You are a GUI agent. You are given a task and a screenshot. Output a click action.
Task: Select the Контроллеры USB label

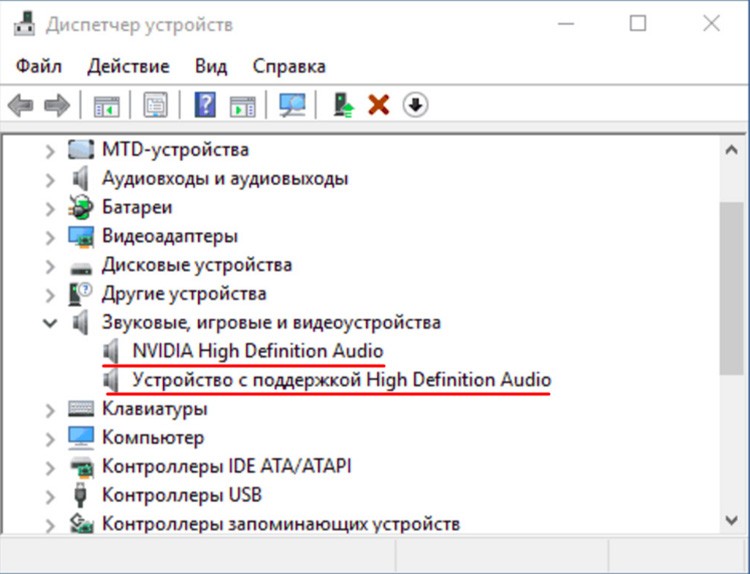click(182, 495)
